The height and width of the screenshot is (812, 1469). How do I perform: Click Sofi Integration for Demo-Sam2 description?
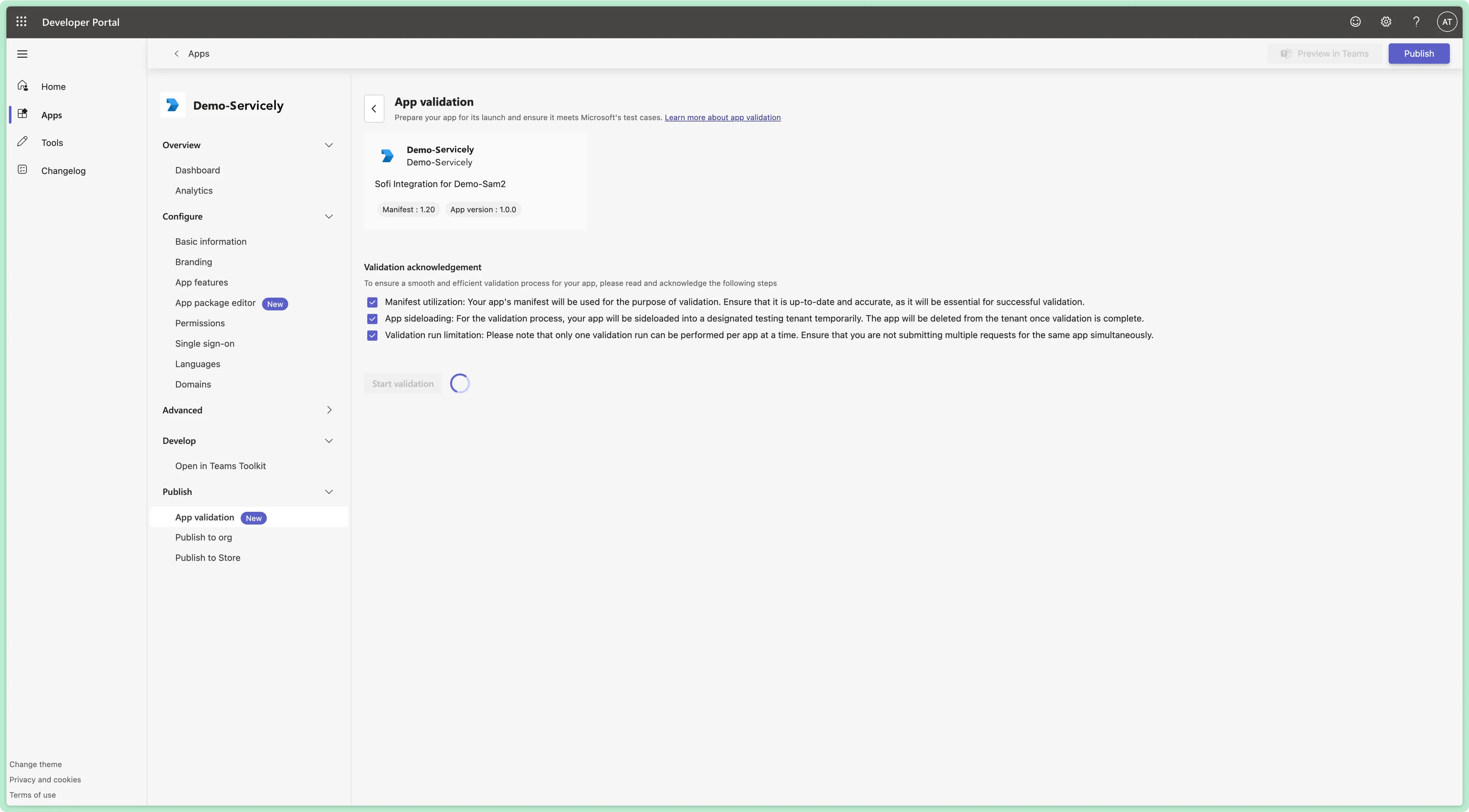point(440,184)
